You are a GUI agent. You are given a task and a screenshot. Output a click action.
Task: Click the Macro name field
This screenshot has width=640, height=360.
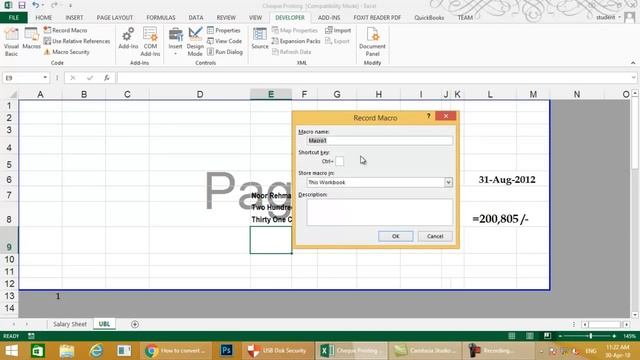(x=380, y=140)
